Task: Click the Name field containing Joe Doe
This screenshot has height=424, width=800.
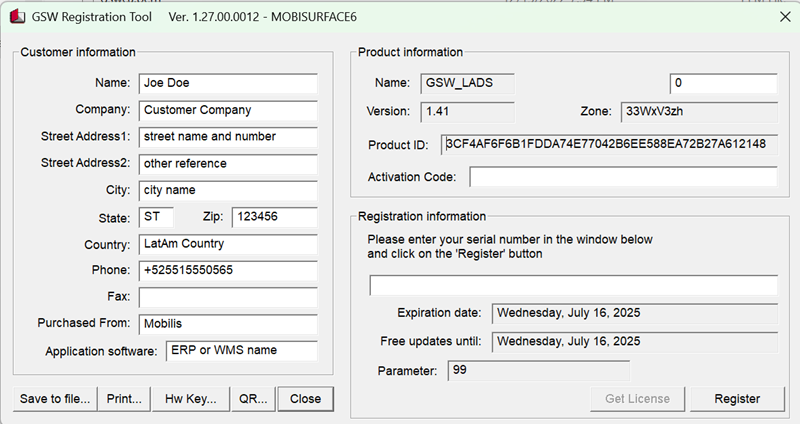Action: pos(227,83)
